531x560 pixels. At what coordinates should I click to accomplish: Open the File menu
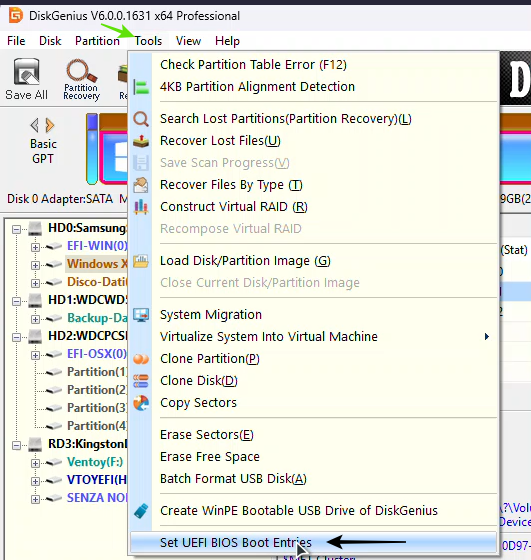click(x=16, y=41)
